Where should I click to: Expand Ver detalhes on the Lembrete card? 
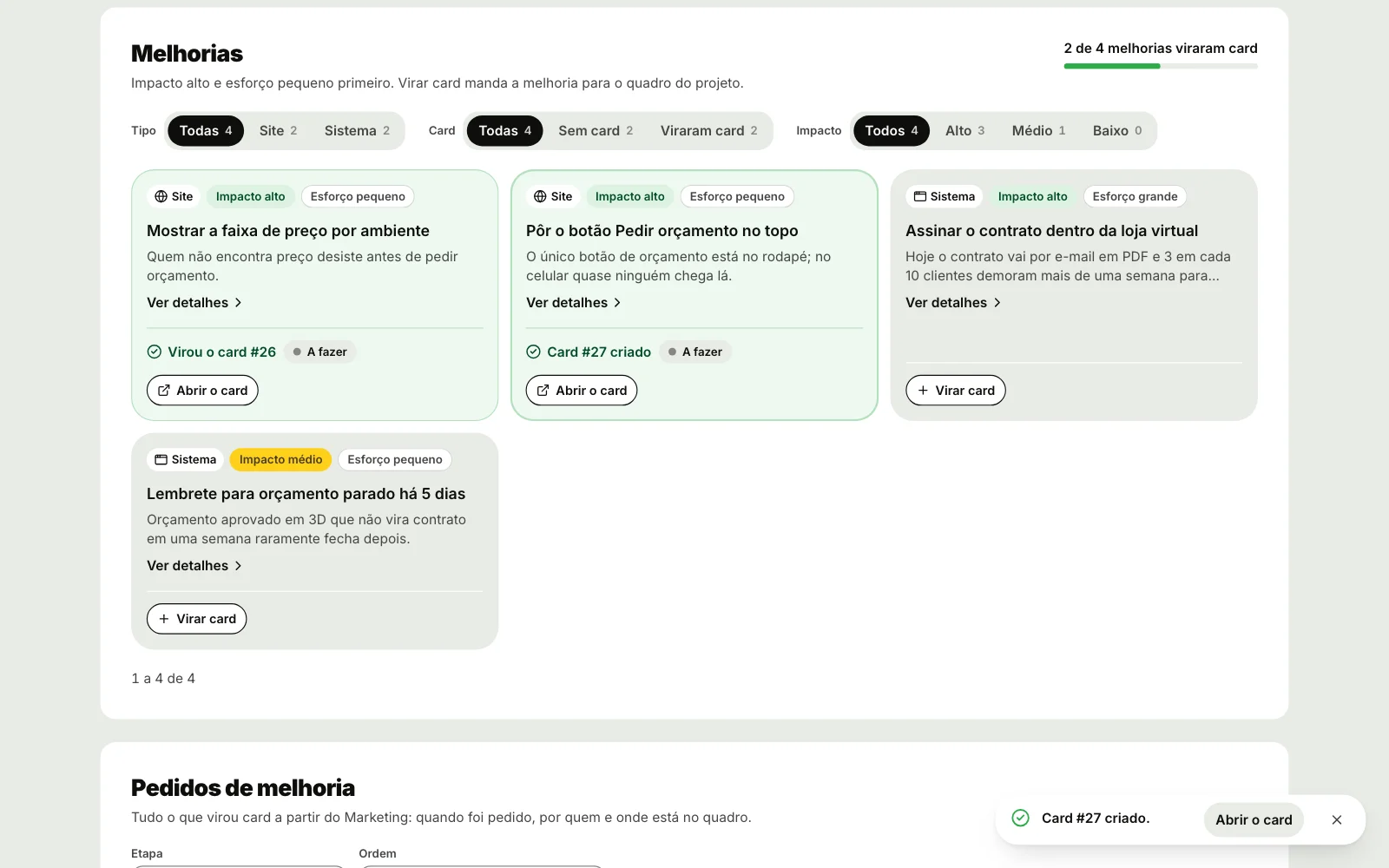[x=194, y=566]
